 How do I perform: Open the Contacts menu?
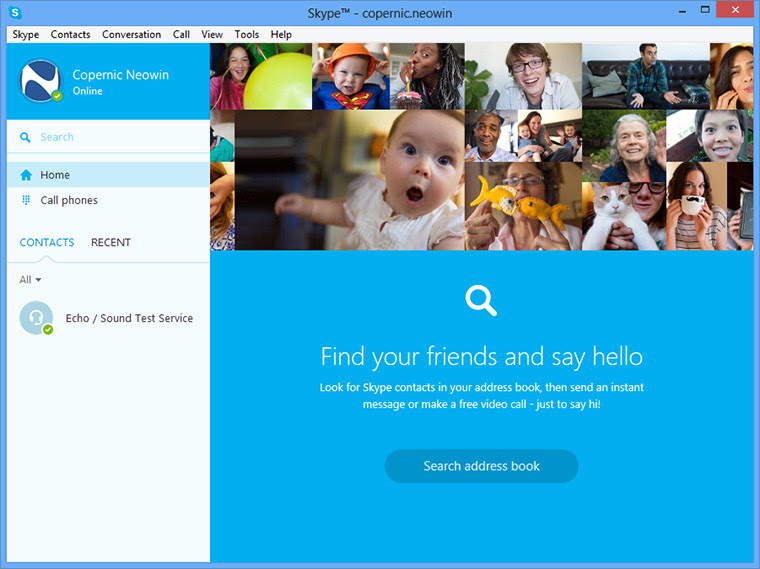point(70,34)
